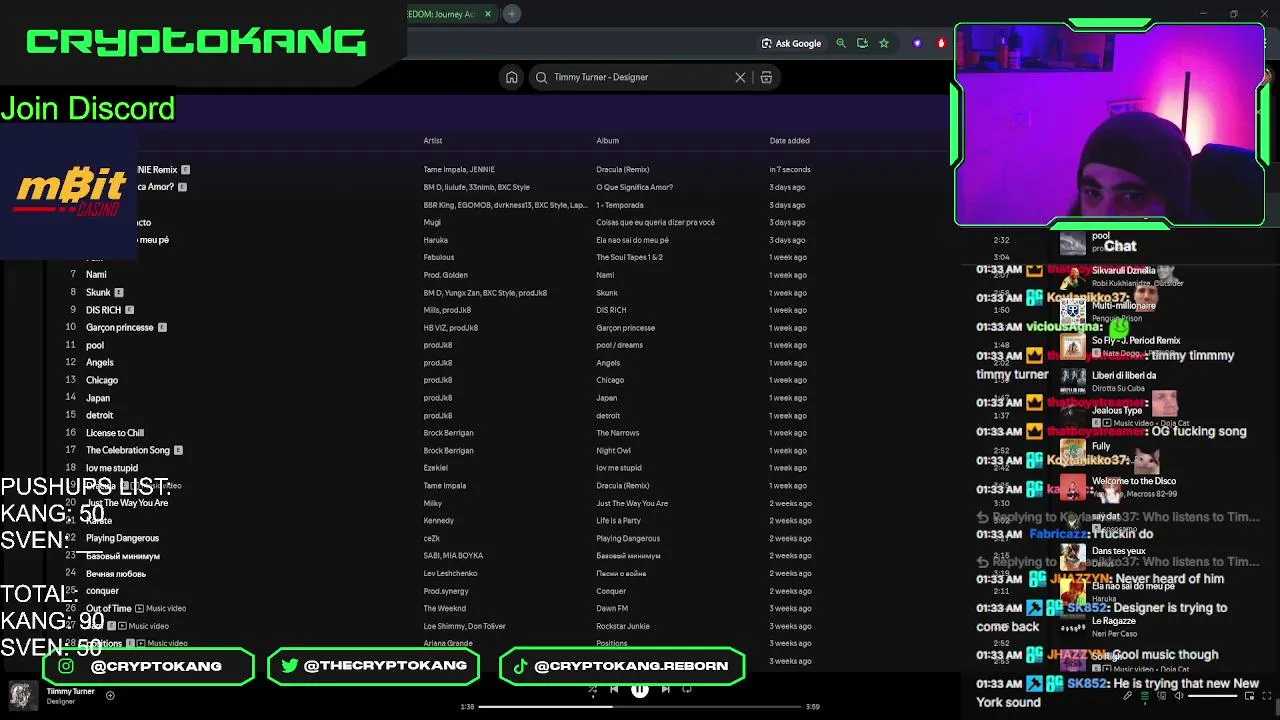Sort by the Artist column header
The image size is (1280, 720).
pos(432,141)
